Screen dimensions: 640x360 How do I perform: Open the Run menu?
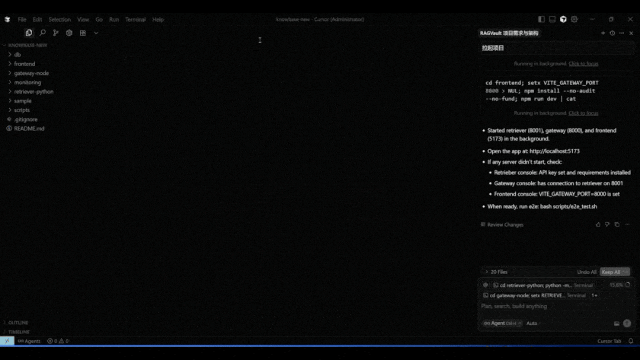(x=114, y=19)
